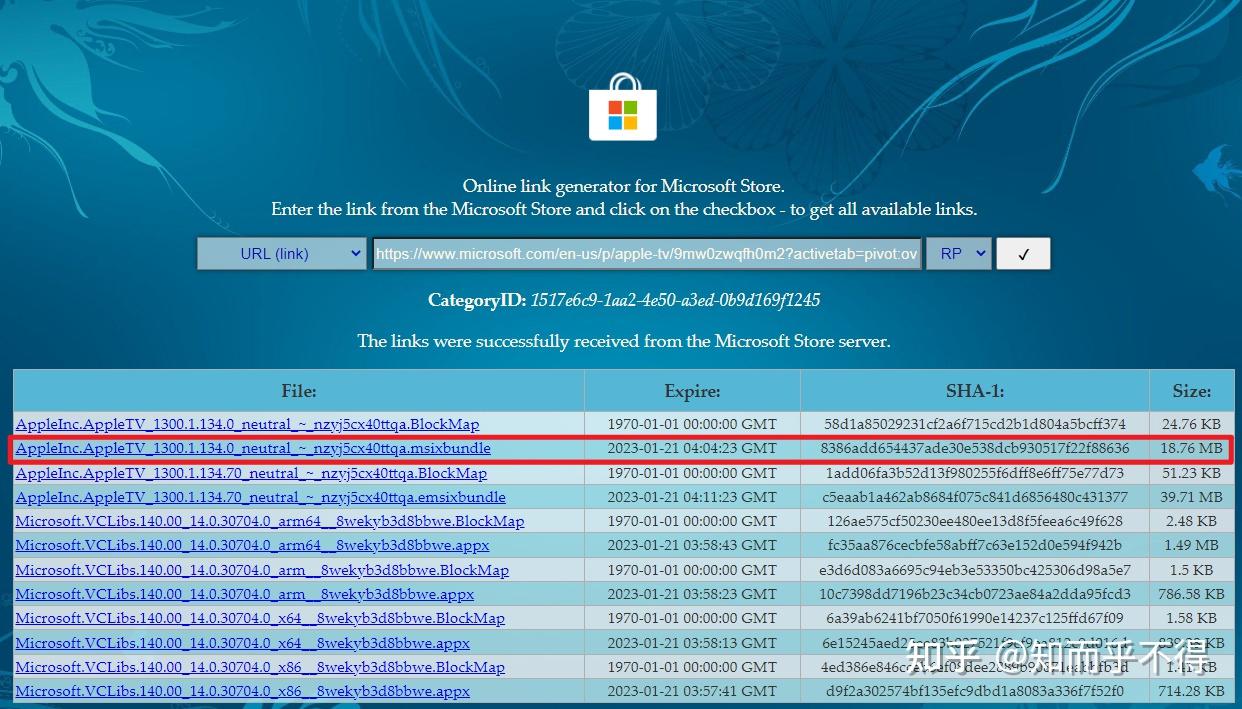Viewport: 1242px width, 709px height.
Task: Click the File: column header
Action: (299, 391)
